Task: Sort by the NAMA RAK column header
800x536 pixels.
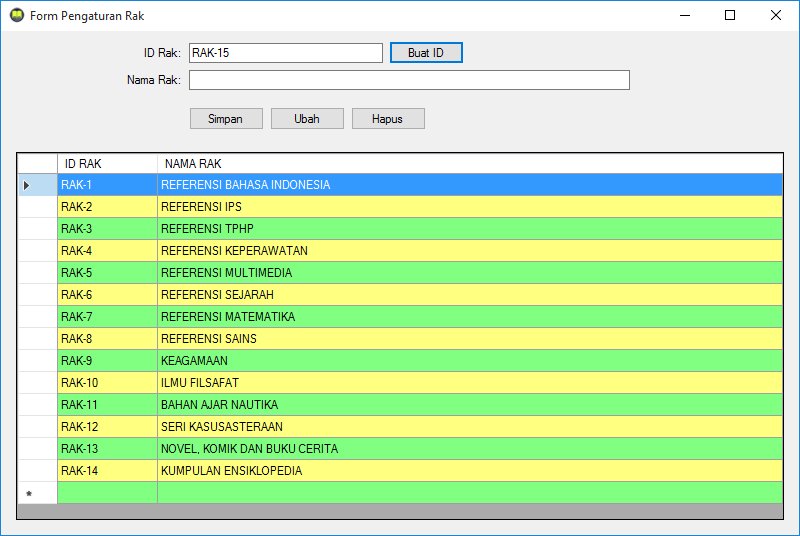Action: click(470, 163)
